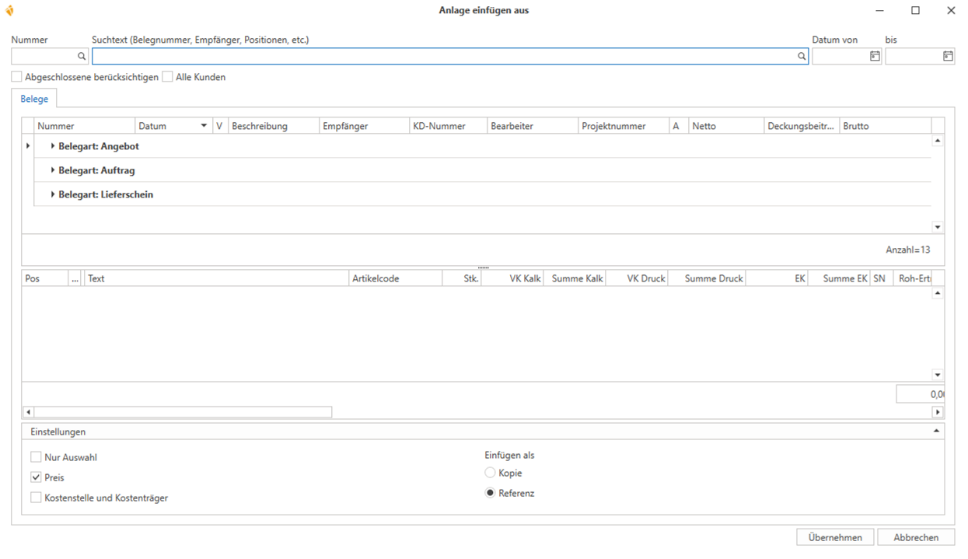This screenshot has height=559, width=968.
Task: Tick the 'Alle Kunden' checkbox
Action: point(168,77)
